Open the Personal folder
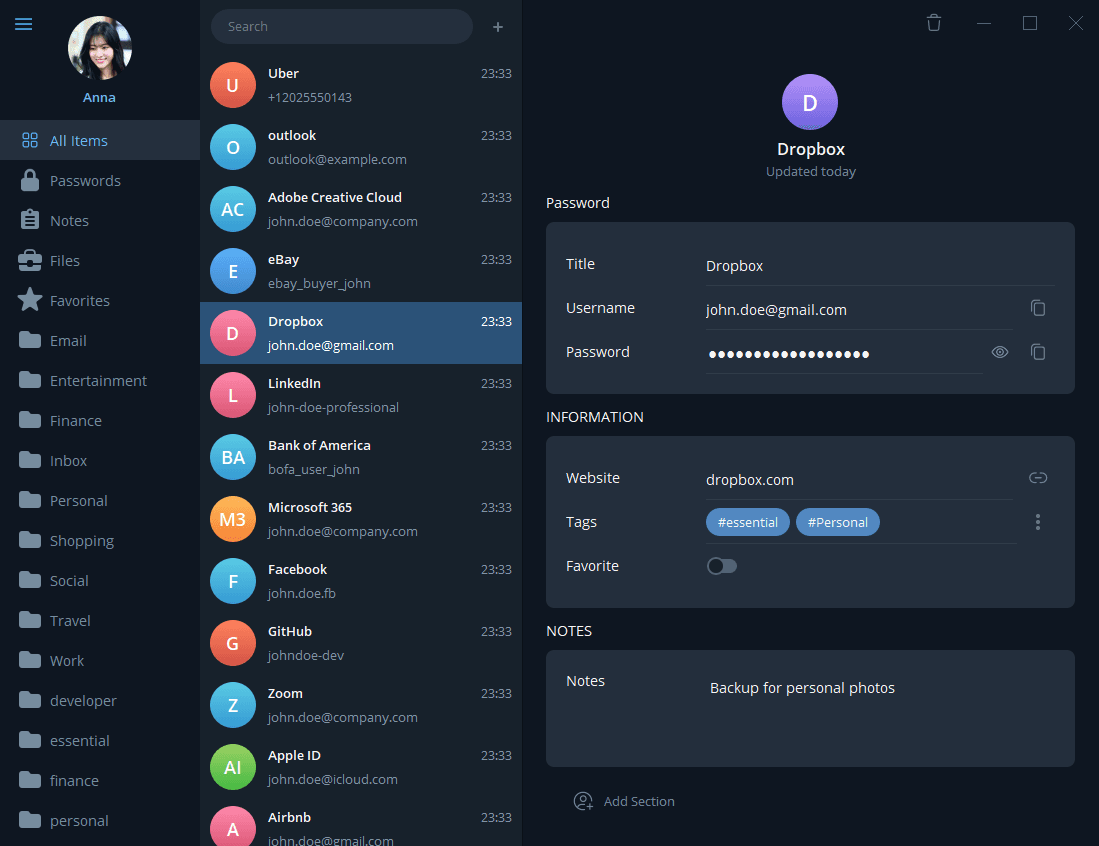The image size is (1099, 846). point(100,500)
